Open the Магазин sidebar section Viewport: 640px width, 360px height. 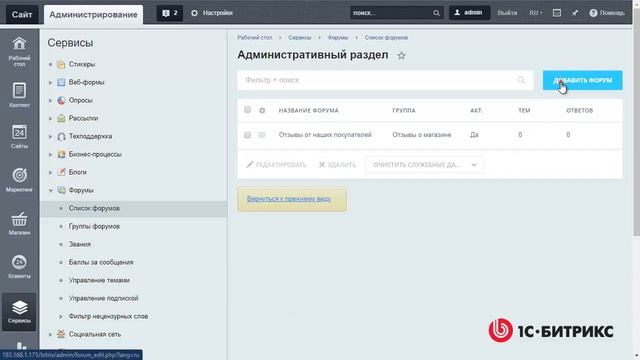(19, 223)
